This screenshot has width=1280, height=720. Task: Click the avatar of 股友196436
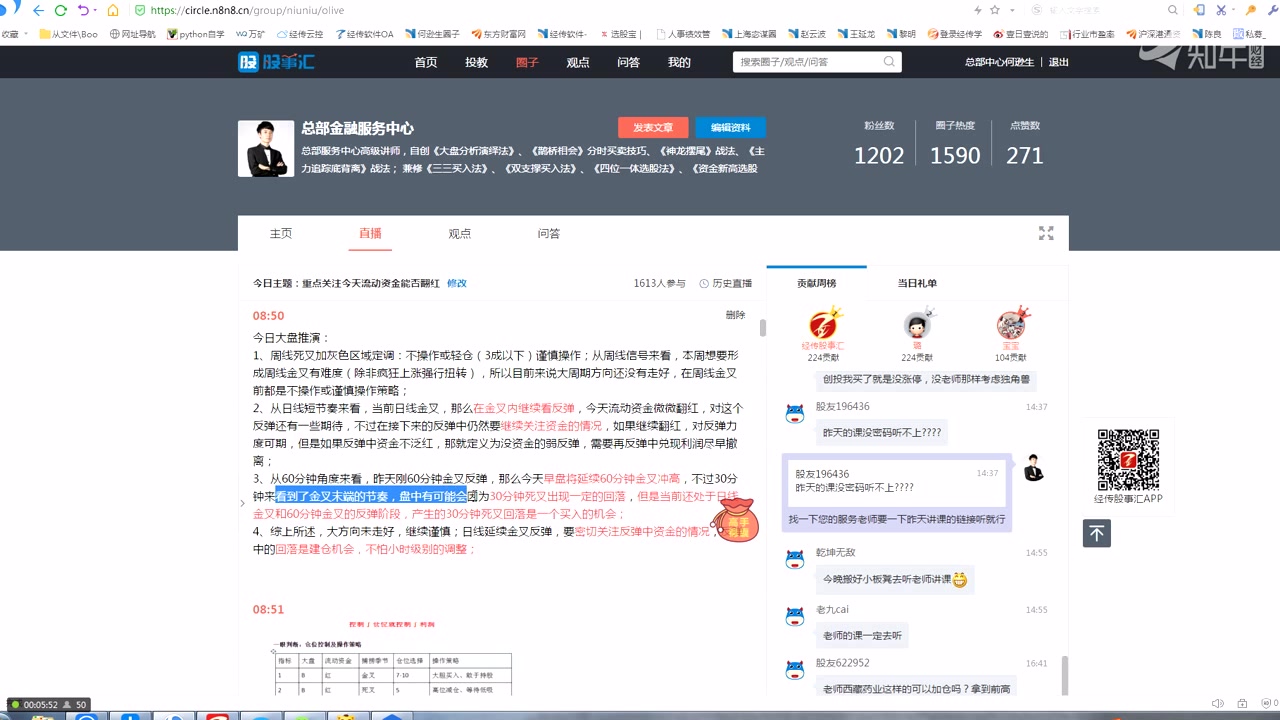click(x=795, y=413)
